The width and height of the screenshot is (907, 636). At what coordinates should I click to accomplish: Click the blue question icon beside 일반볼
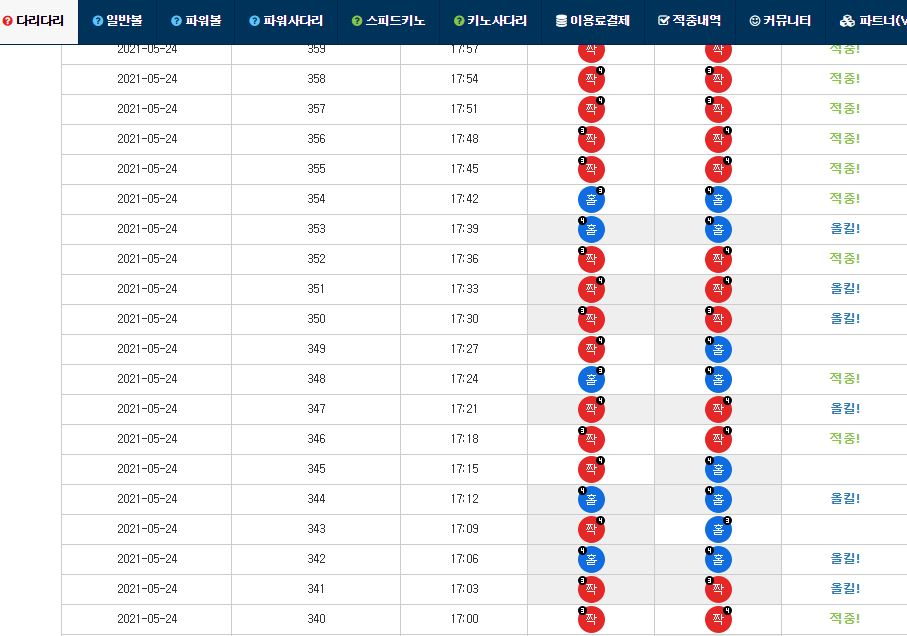[x=97, y=21]
